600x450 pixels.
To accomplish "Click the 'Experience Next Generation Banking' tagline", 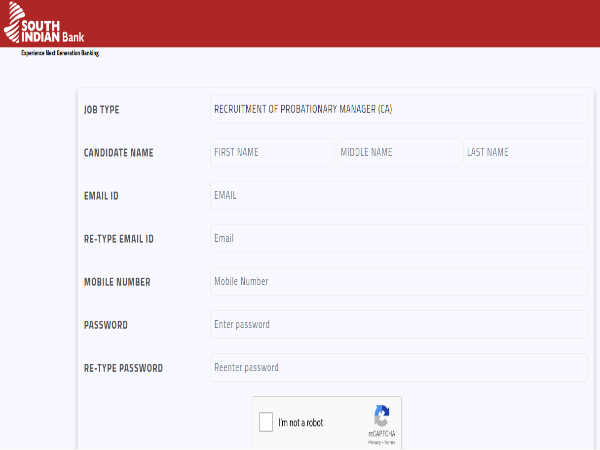I will tap(60, 52).
